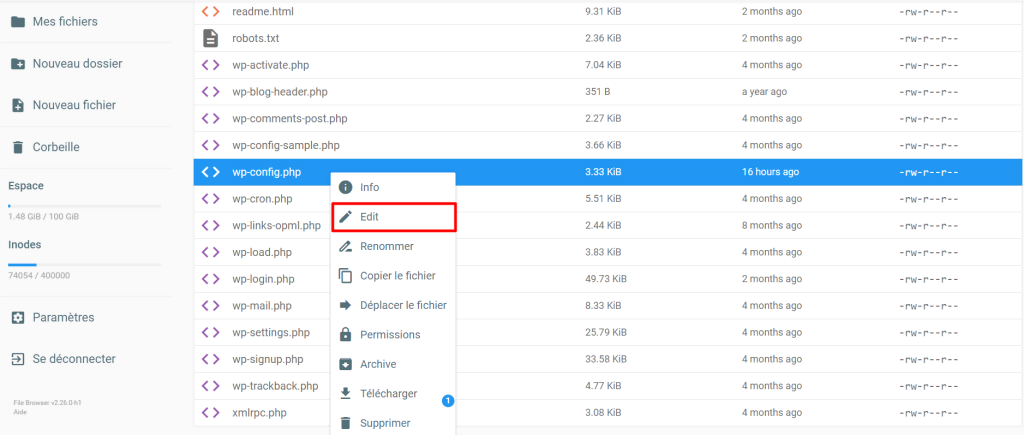Image resolution: width=1024 pixels, height=435 pixels.
Task: Select the robots.txt file name
Action: 255,38
